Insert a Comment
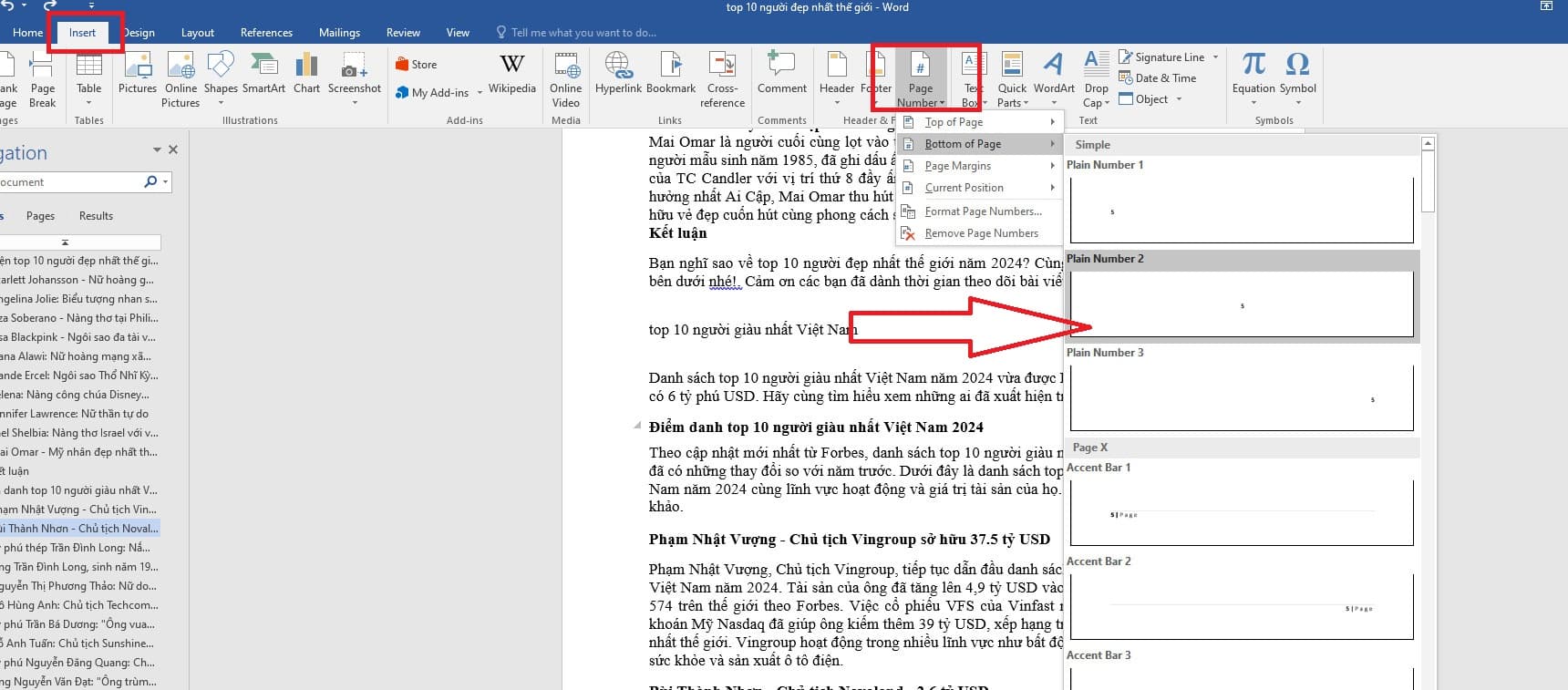The height and width of the screenshot is (690, 1568). click(x=782, y=75)
